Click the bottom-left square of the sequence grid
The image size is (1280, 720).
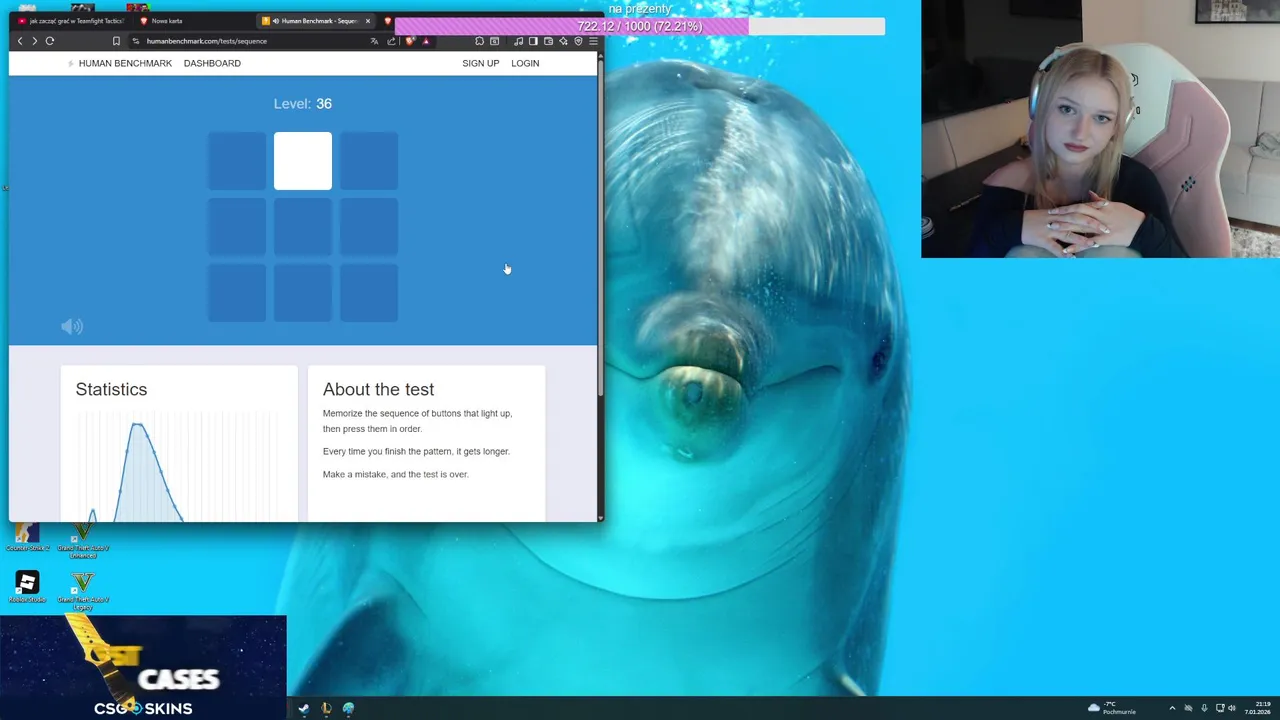click(237, 293)
